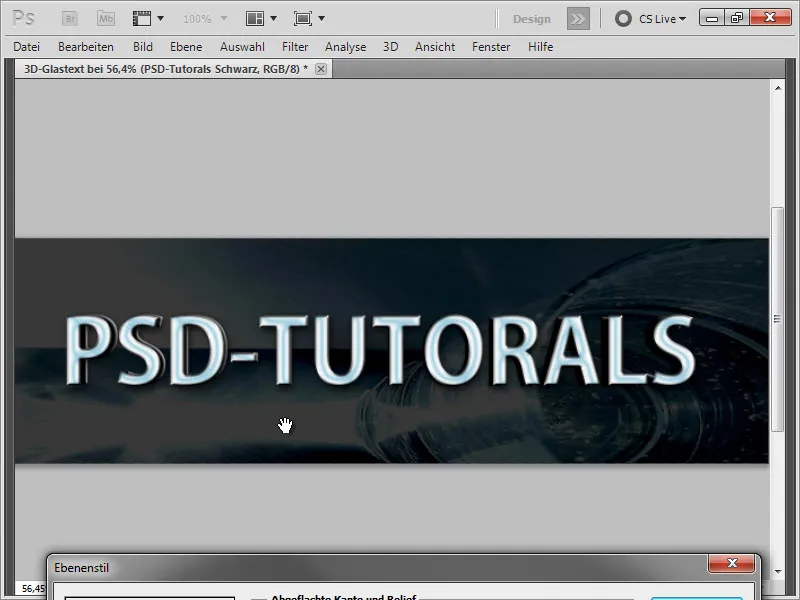Open the Bild menu

pyautogui.click(x=143, y=47)
